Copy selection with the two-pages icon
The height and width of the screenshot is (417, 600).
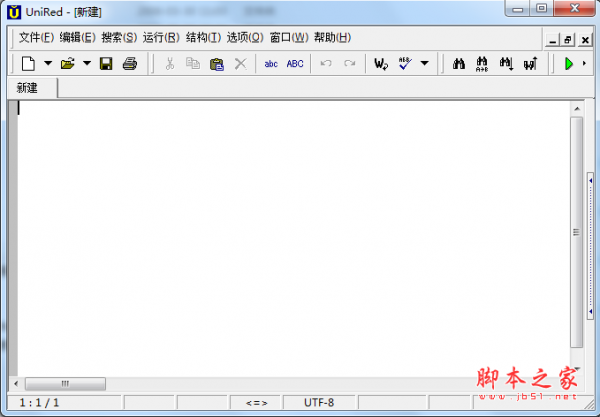[193, 64]
